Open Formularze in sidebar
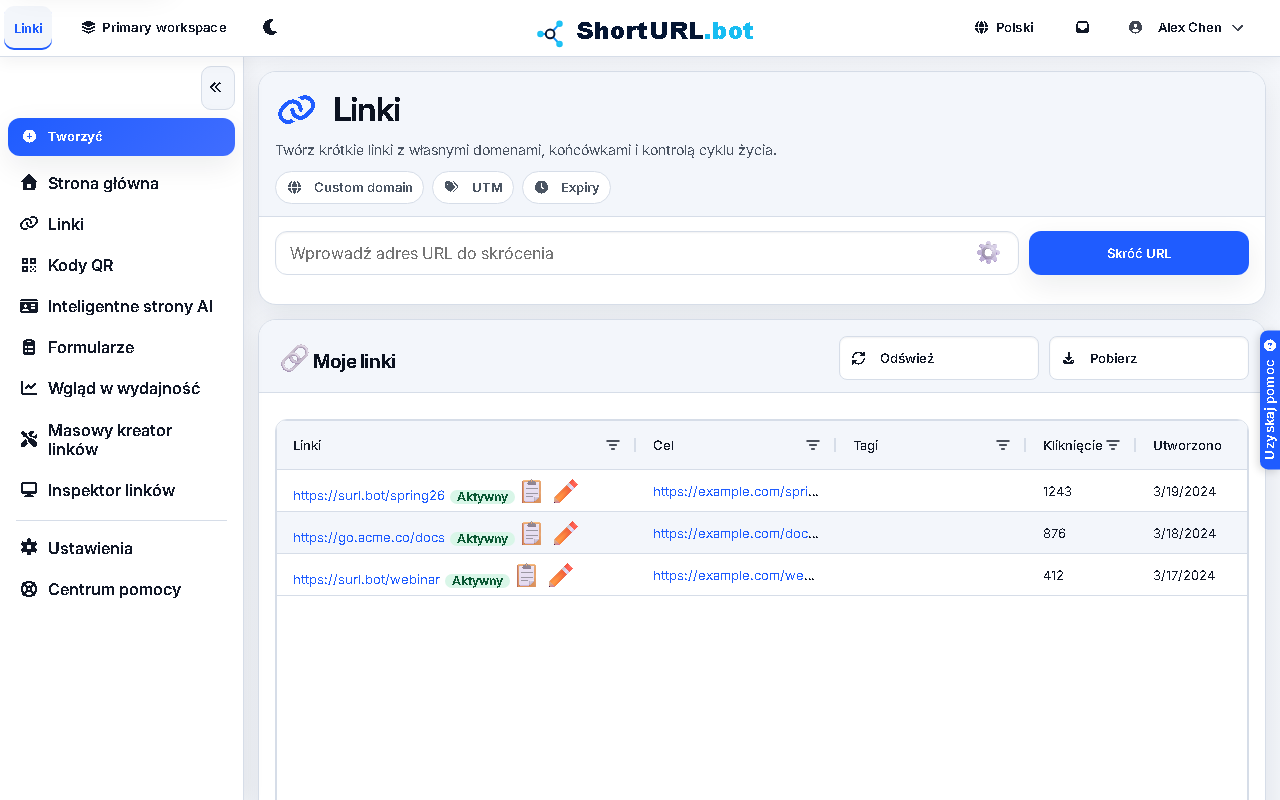The width and height of the screenshot is (1280, 800). click(x=121, y=347)
